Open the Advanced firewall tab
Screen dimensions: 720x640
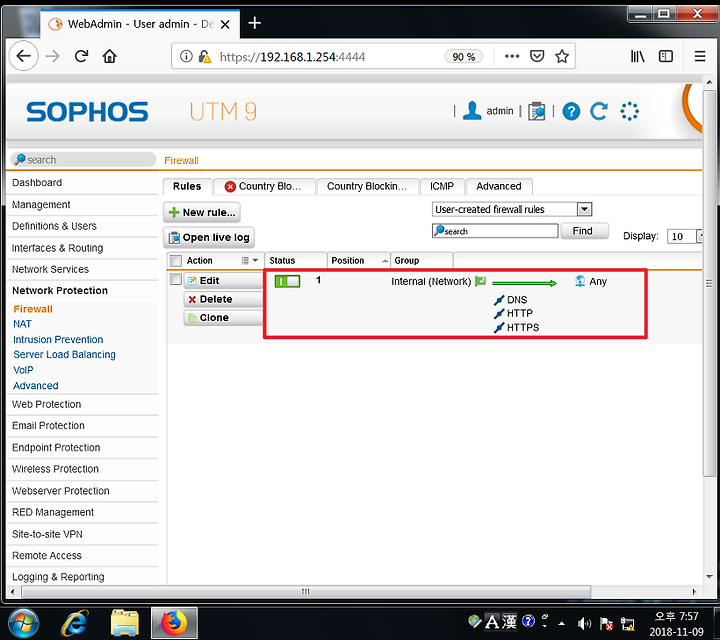(x=499, y=186)
